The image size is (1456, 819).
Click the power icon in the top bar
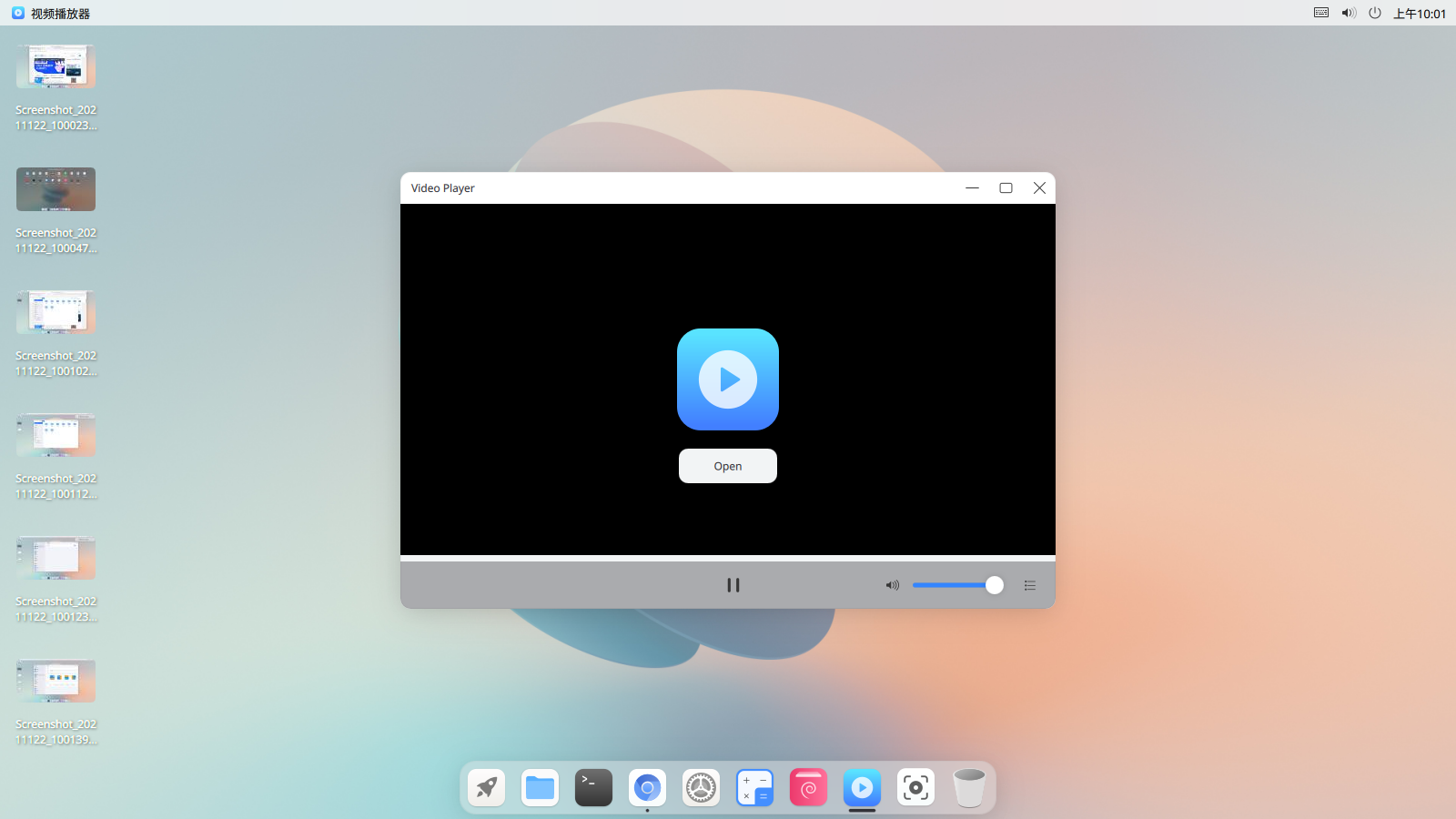(x=1375, y=13)
